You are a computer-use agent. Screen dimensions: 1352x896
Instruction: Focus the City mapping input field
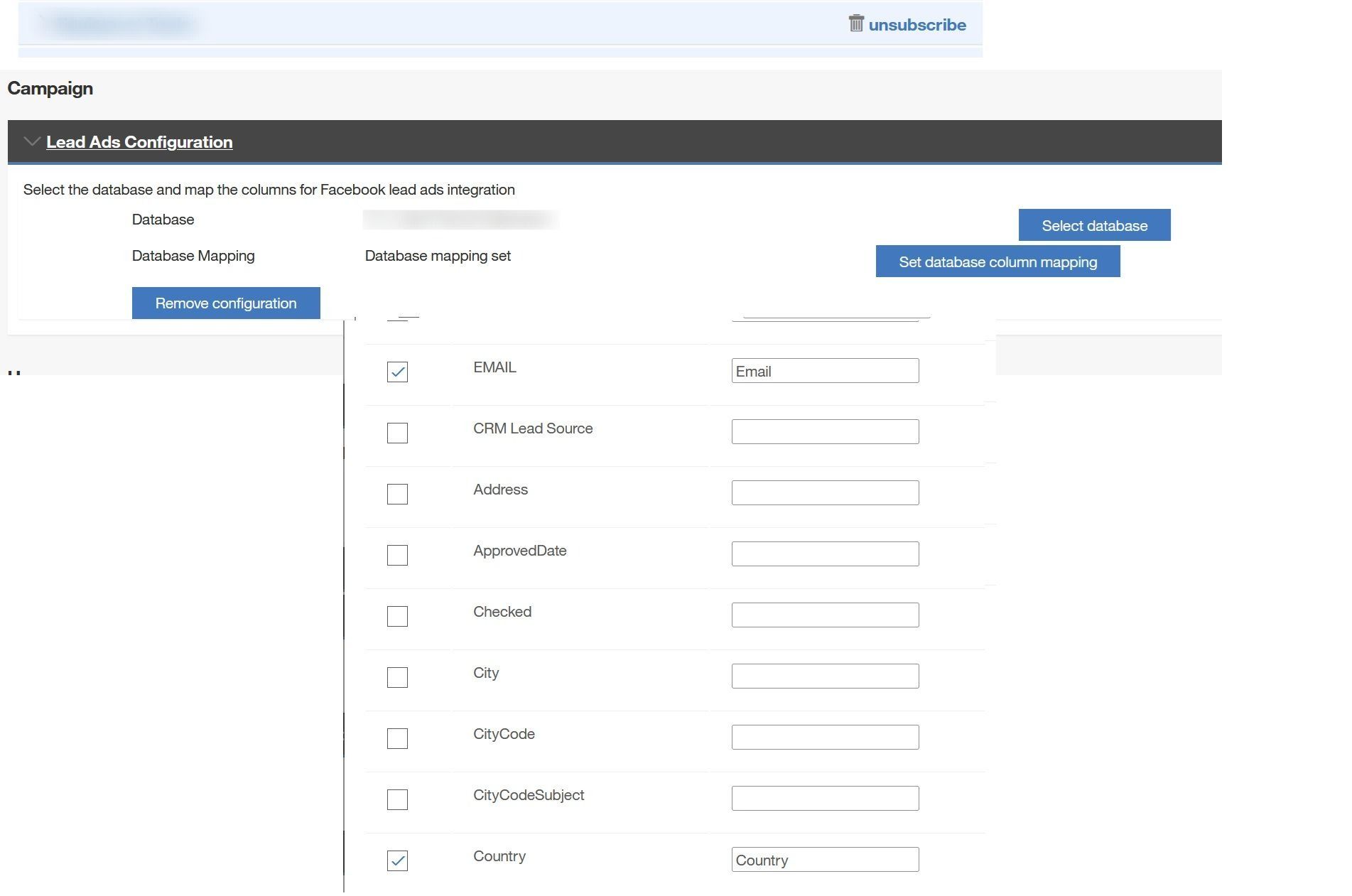pyautogui.click(x=824, y=676)
